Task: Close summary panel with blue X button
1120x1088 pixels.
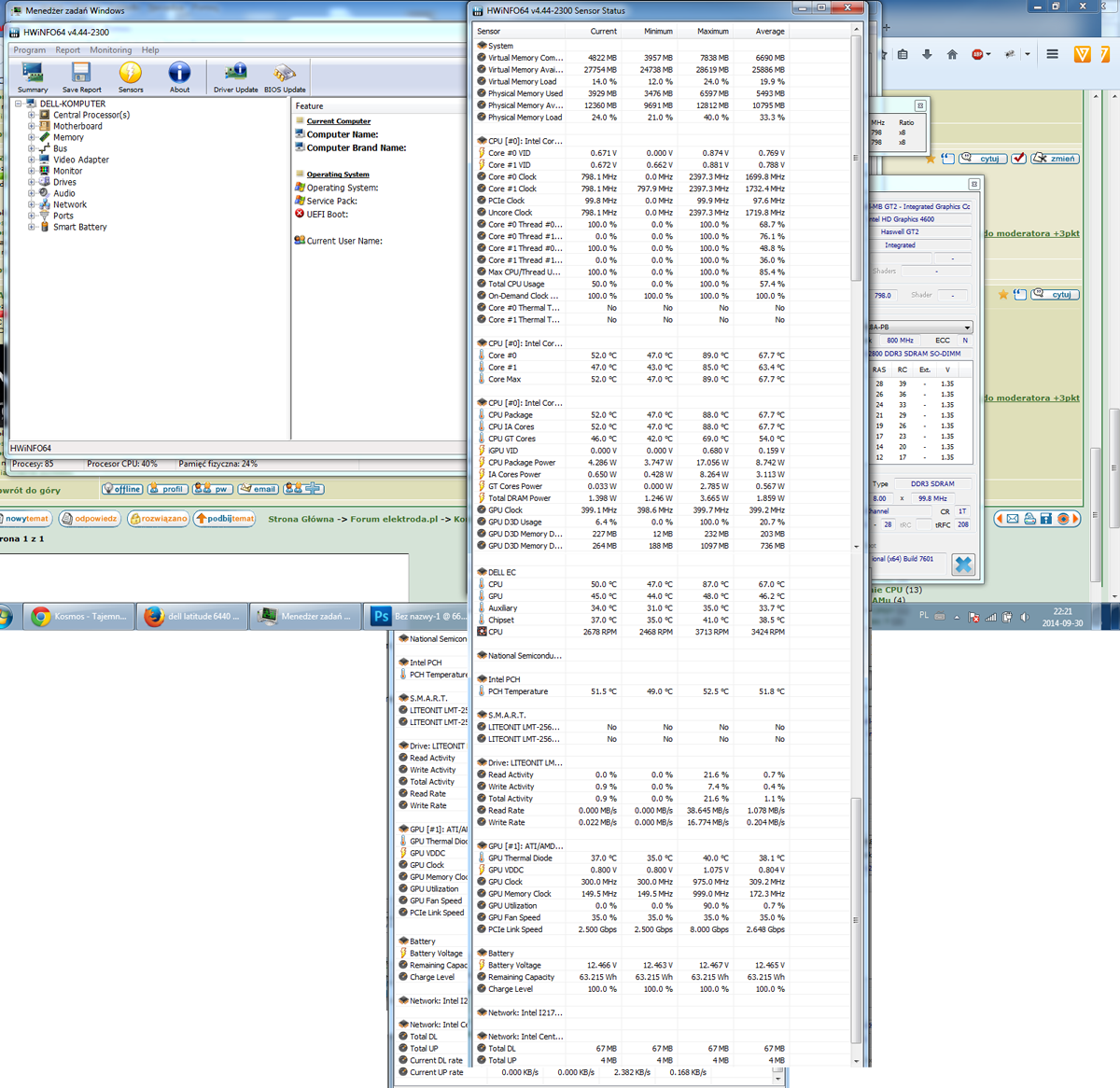Action: point(963,564)
